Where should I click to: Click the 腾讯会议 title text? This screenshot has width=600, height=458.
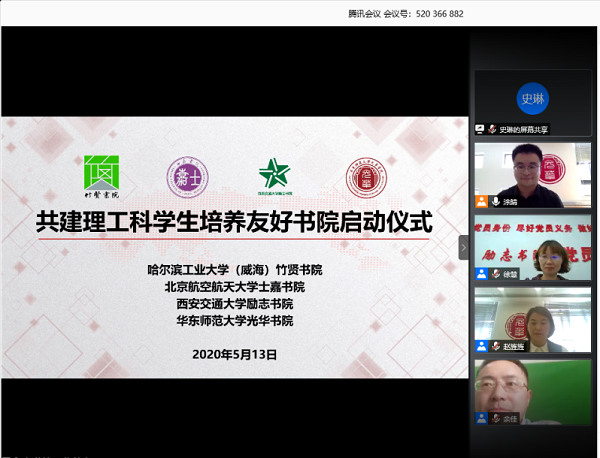click(364, 14)
